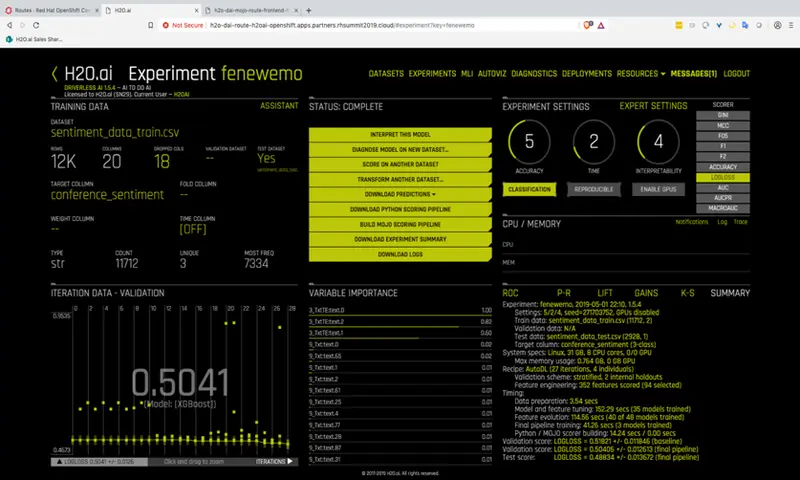Open a new tab with the plus icon

(x=308, y=10)
